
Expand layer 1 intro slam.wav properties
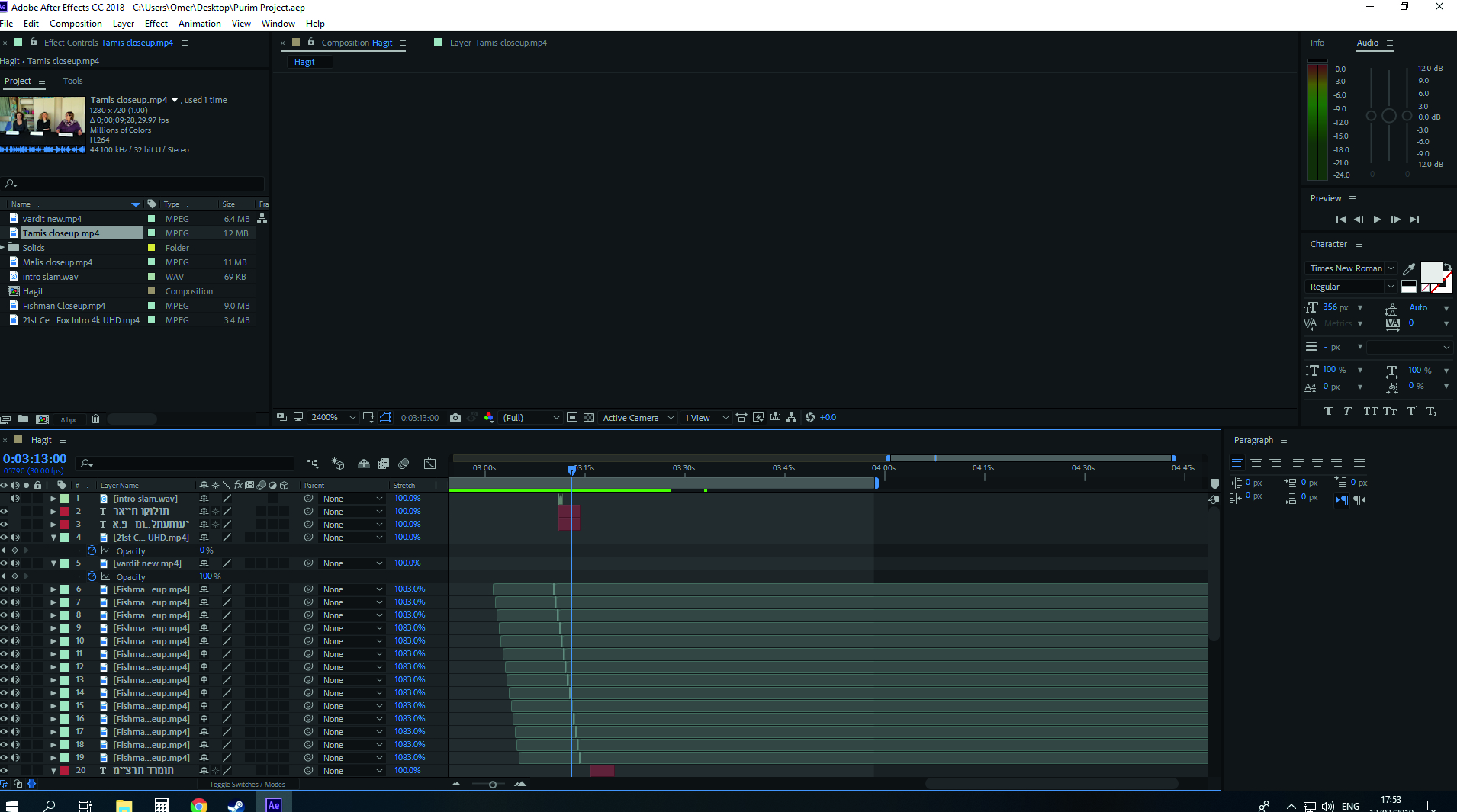(53, 499)
